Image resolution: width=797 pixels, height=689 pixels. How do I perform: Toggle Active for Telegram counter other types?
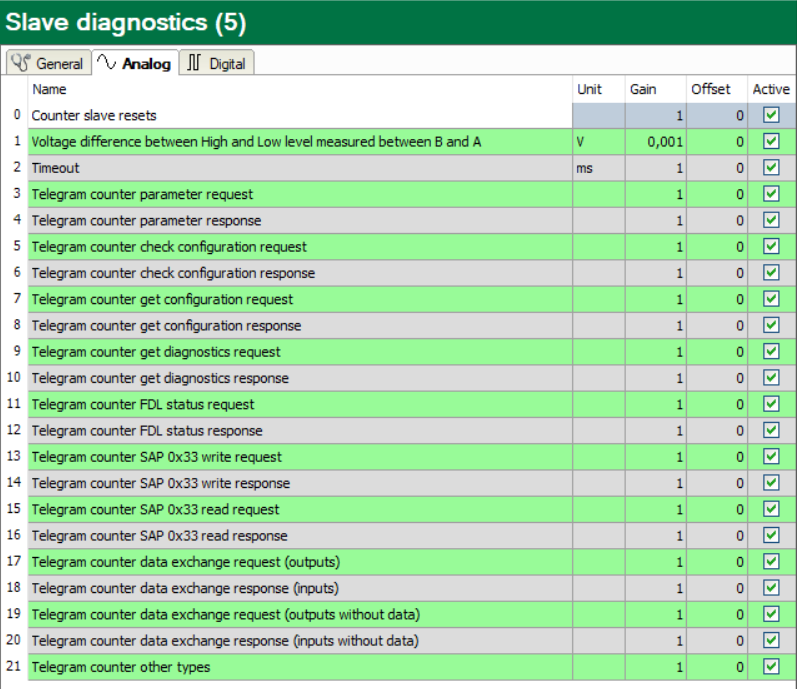pos(770,666)
